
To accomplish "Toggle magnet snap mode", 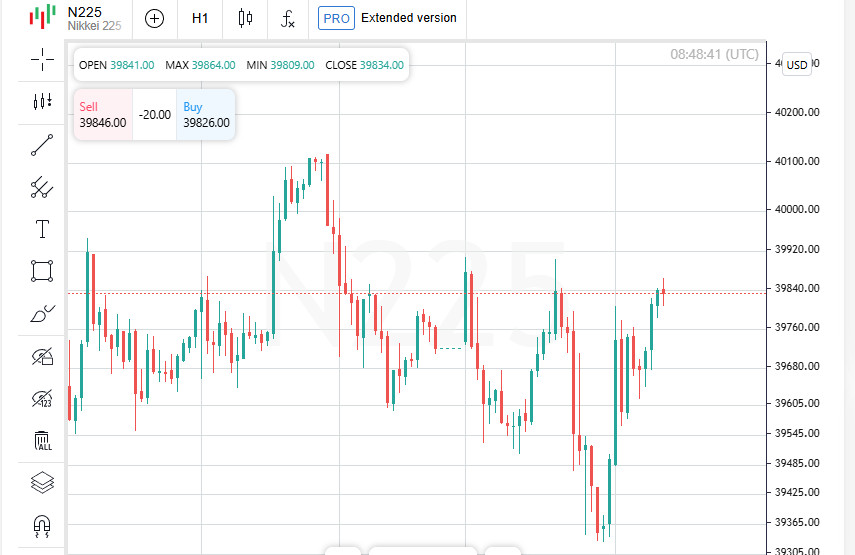I will point(42,525).
